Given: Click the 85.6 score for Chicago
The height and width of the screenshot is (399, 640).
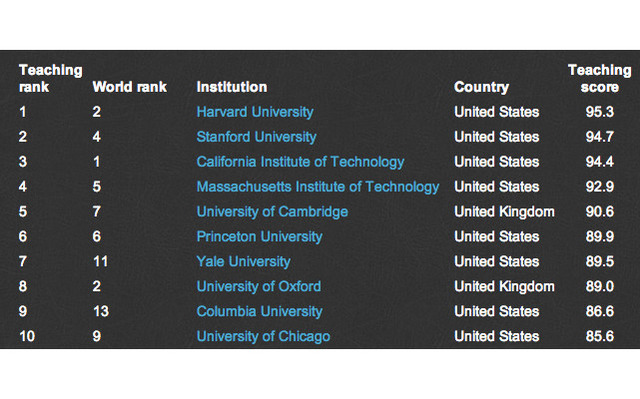Looking at the screenshot, I should pos(600,336).
